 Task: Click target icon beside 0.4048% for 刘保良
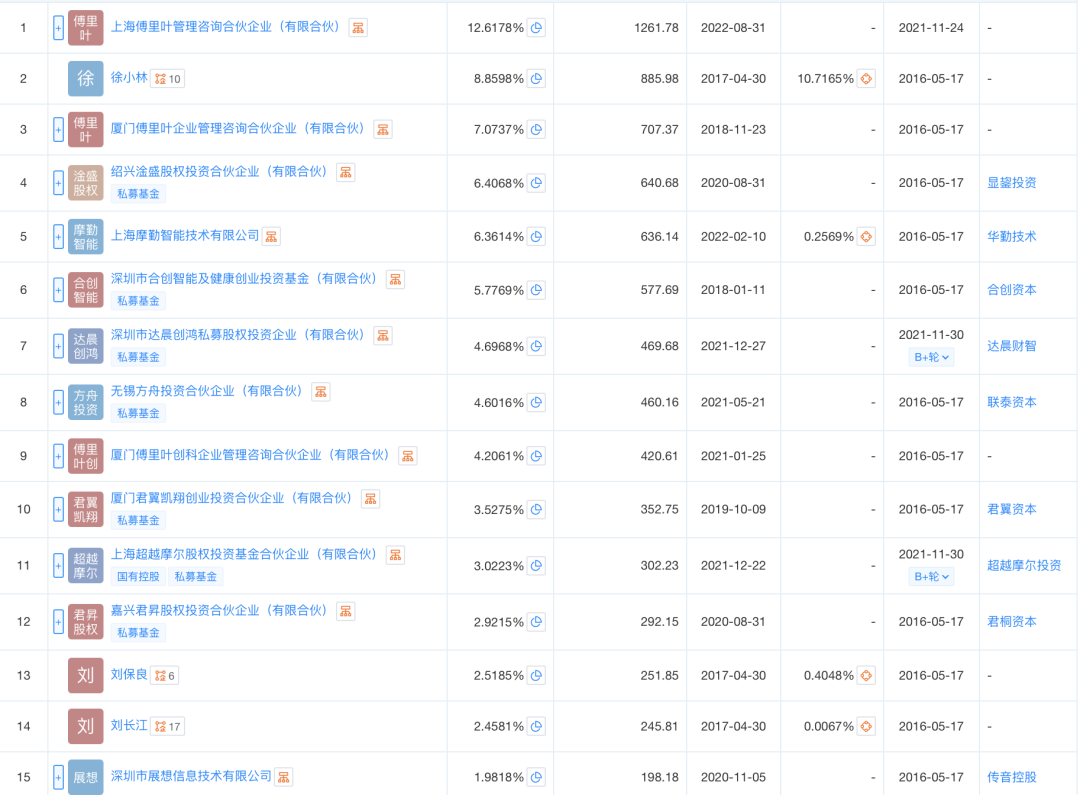coord(866,676)
